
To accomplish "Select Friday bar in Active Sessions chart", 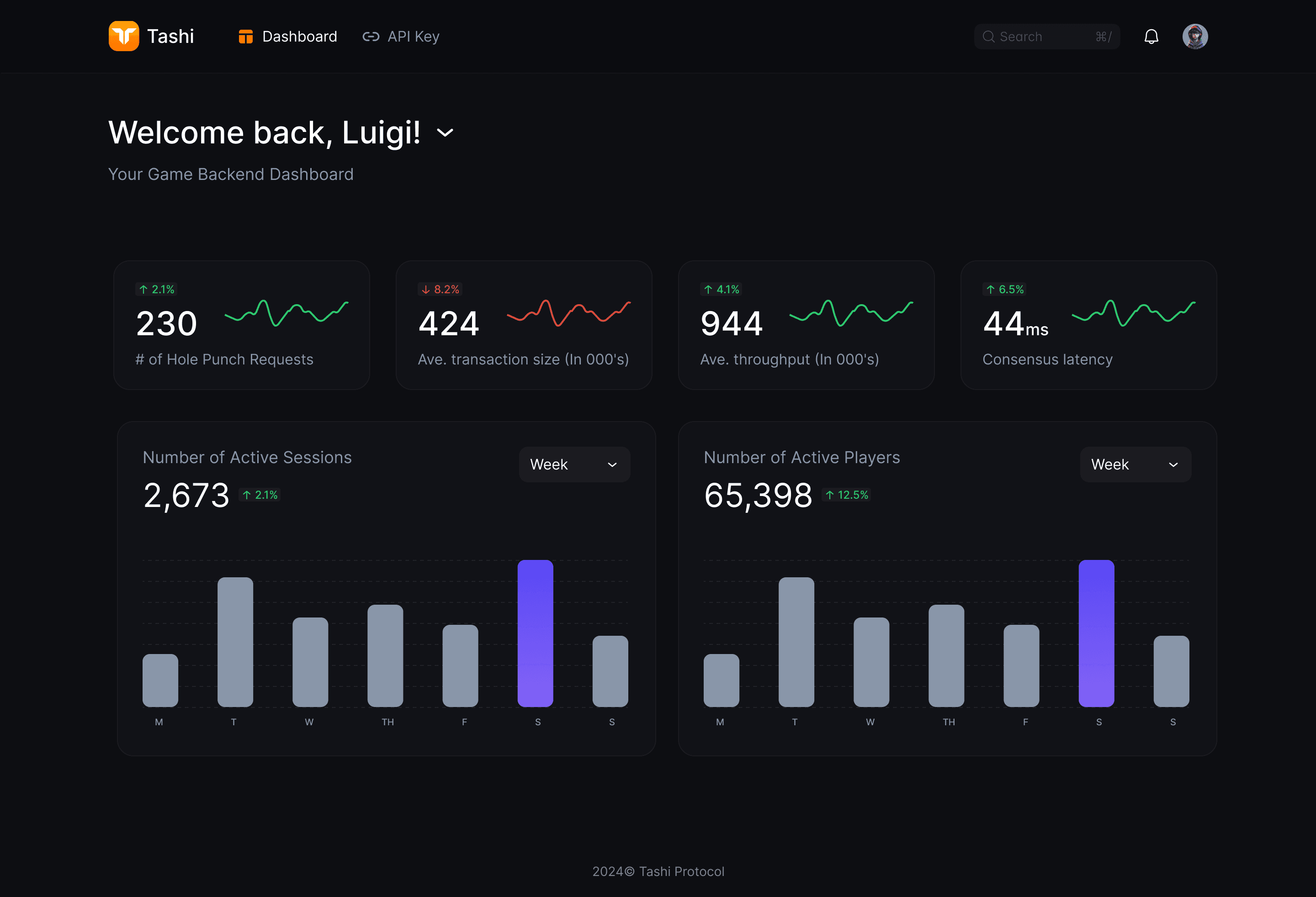I will click(x=461, y=666).
